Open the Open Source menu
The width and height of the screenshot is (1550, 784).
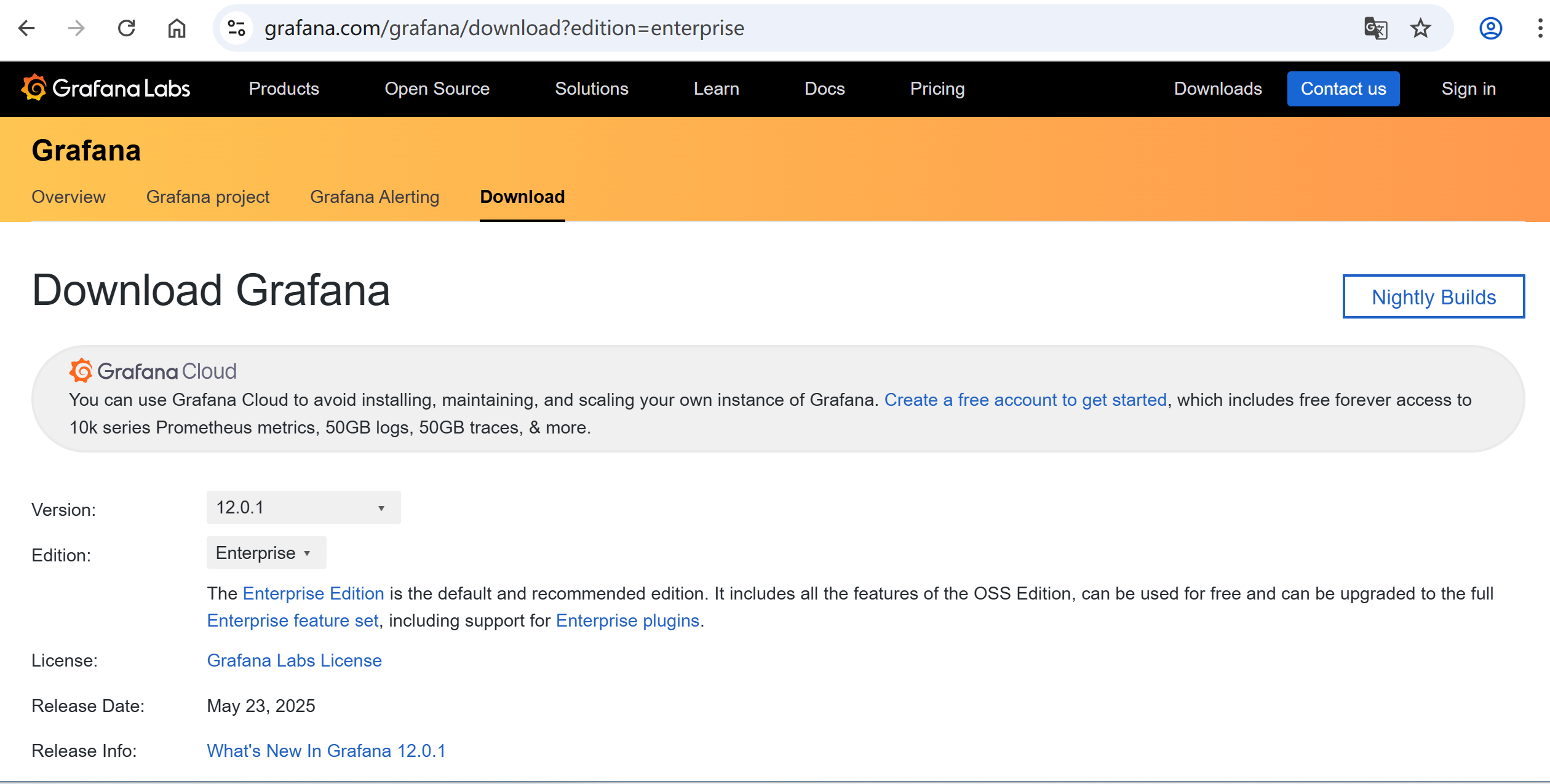pyautogui.click(x=437, y=89)
